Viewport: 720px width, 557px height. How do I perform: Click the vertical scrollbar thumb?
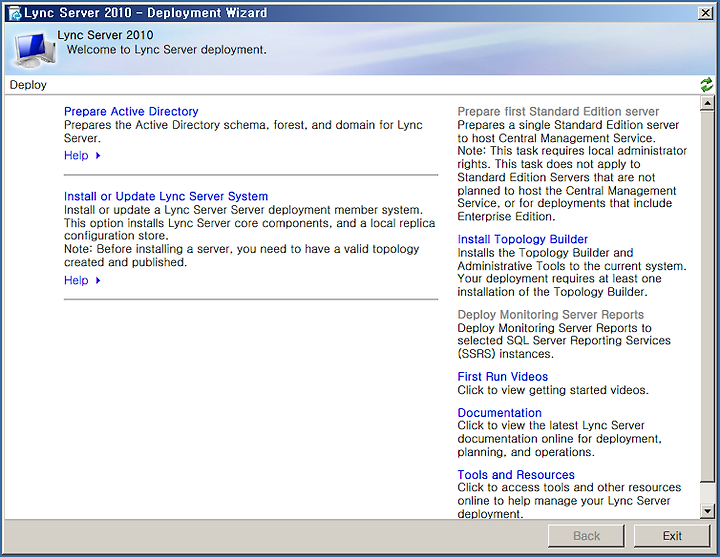(x=707, y=296)
